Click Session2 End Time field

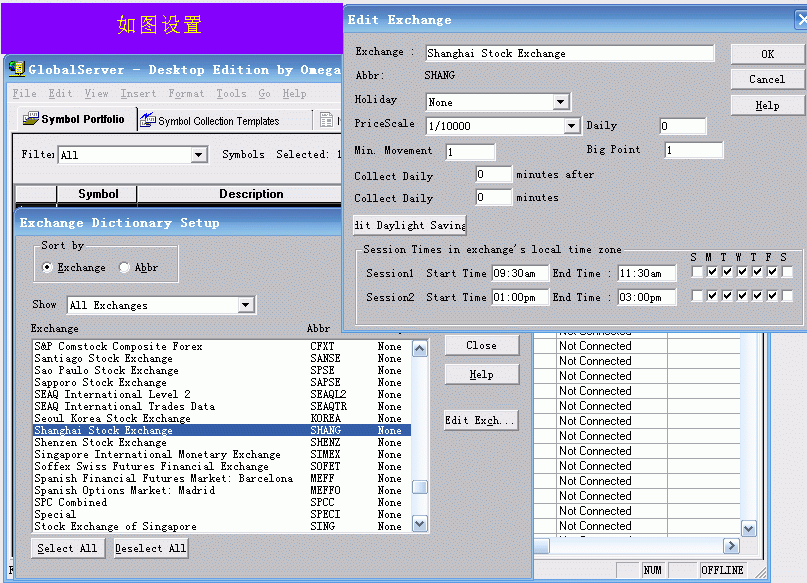[646, 297]
